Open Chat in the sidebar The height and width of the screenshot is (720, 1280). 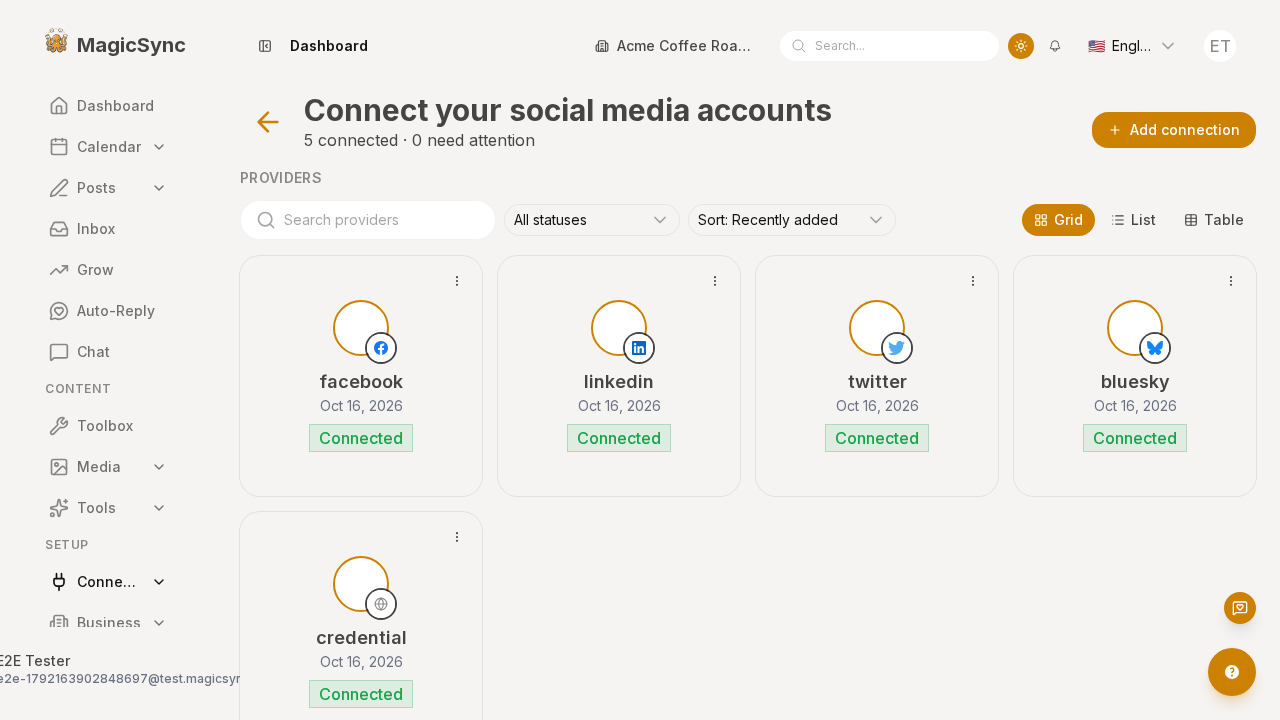108,352
